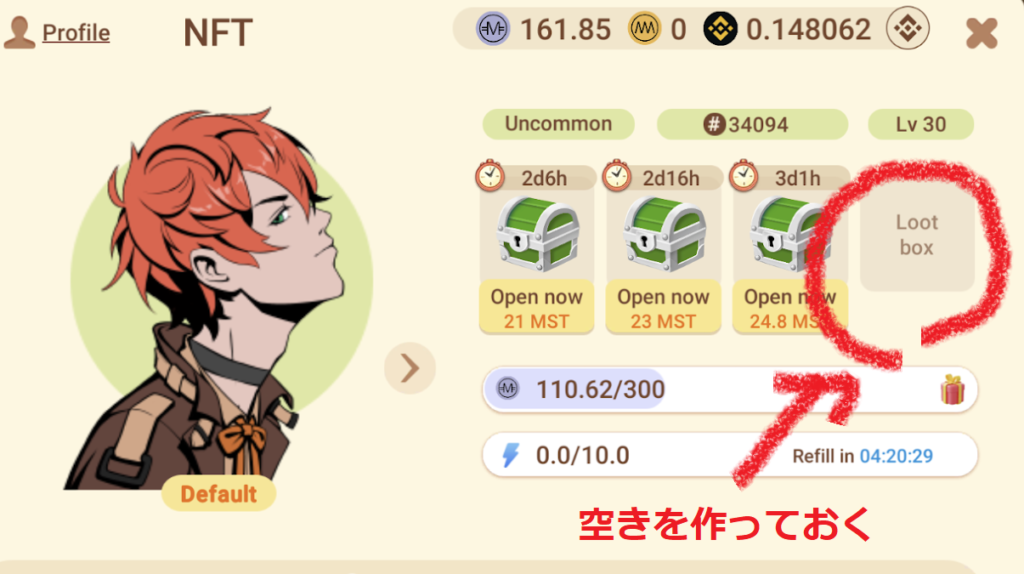Click the Uncommon rarity badge
The width and height of the screenshot is (1024, 574).
coord(558,124)
